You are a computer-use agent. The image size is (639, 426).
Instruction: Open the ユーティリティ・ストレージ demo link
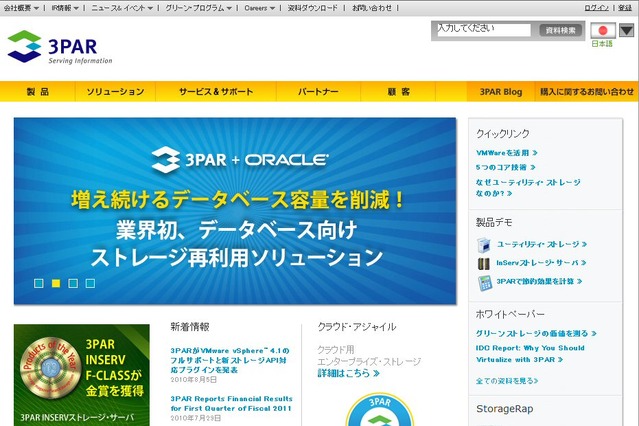[x=542, y=244]
